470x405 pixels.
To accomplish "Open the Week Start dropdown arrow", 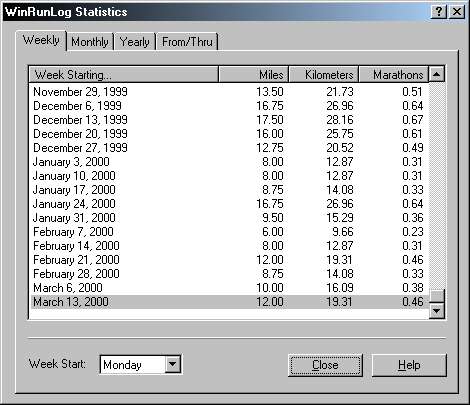I will pyautogui.click(x=173, y=364).
